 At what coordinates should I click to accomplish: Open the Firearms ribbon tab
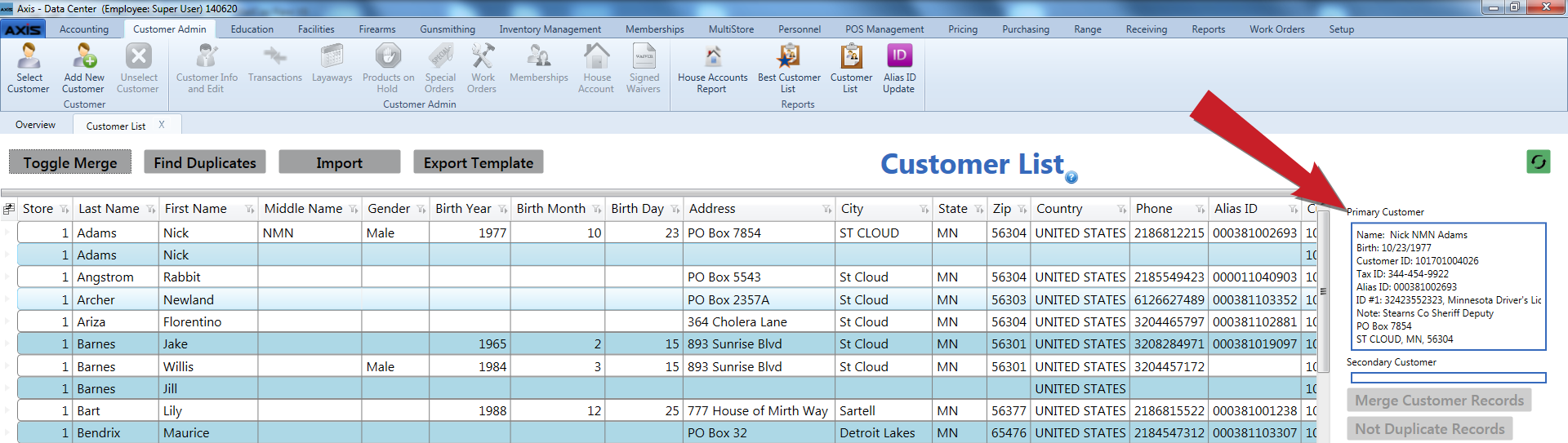377,29
